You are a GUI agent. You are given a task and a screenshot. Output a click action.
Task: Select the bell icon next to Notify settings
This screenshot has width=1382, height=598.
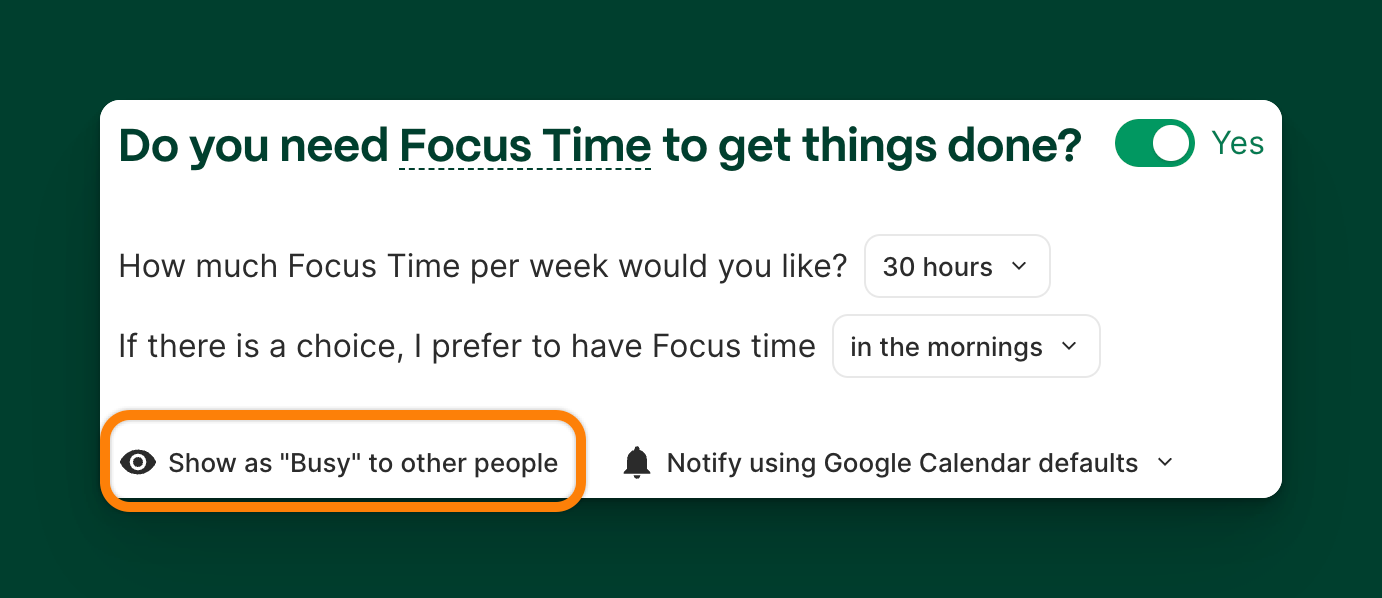pyautogui.click(x=636, y=462)
